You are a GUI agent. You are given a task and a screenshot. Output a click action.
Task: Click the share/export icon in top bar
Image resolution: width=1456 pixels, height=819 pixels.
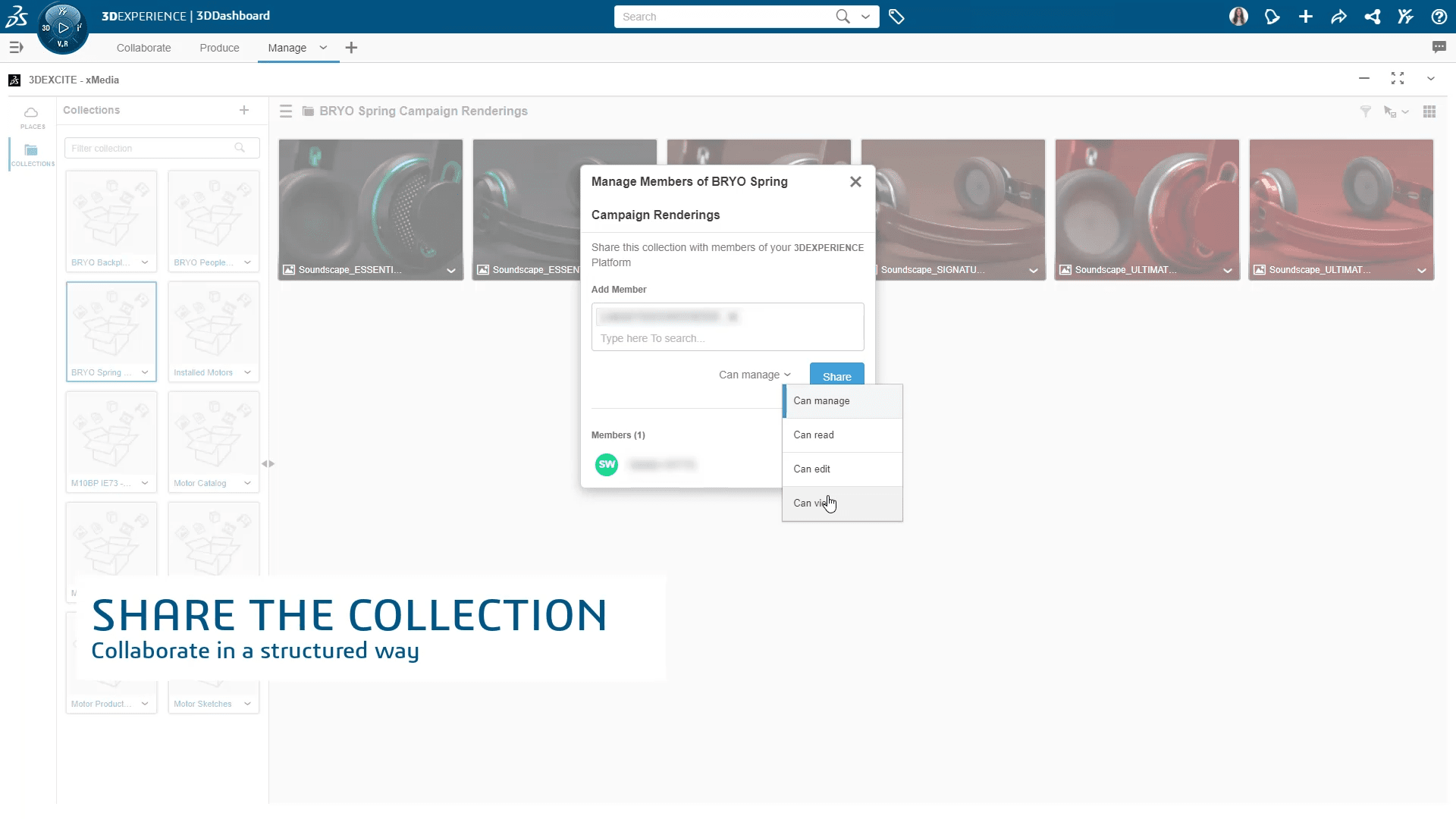click(x=1339, y=16)
